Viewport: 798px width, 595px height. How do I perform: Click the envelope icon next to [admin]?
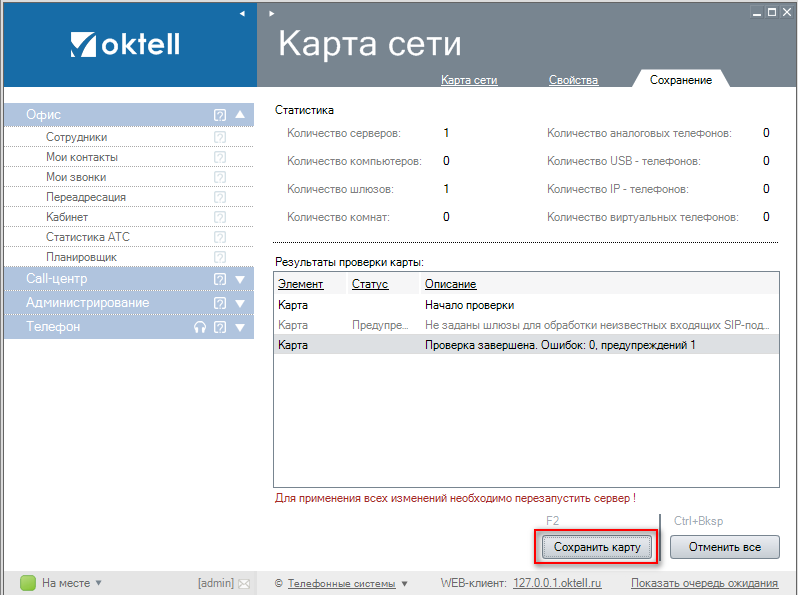coord(243,583)
